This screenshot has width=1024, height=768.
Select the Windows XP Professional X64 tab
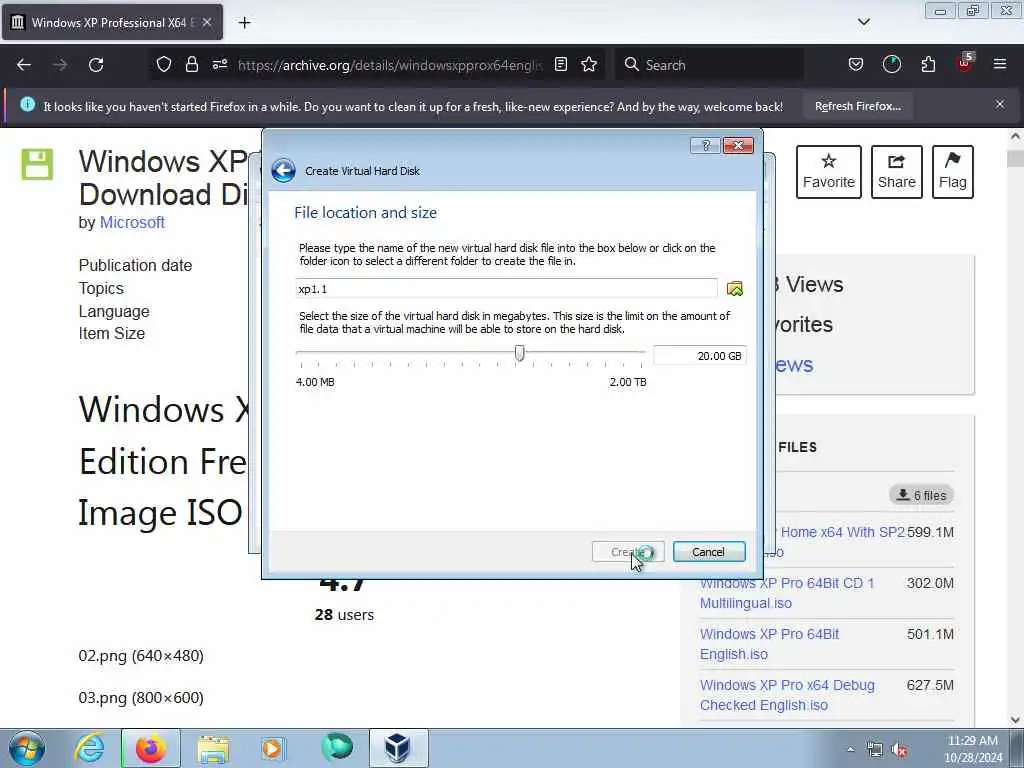pos(112,22)
